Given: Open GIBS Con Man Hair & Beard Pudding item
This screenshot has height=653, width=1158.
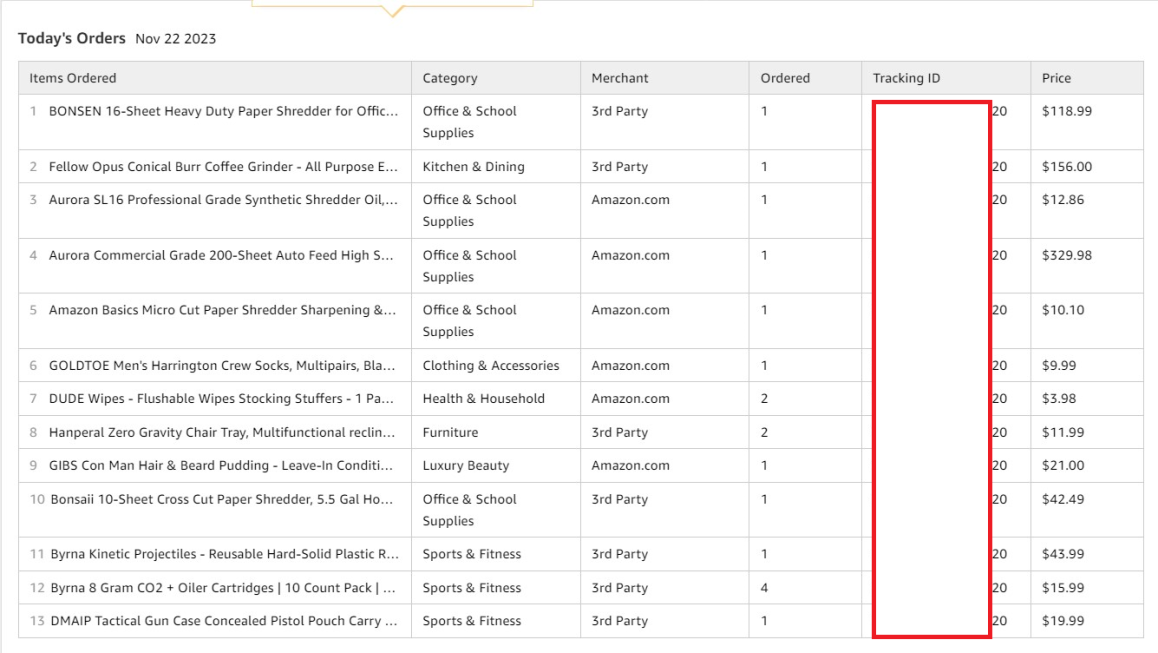Looking at the screenshot, I should [221, 466].
